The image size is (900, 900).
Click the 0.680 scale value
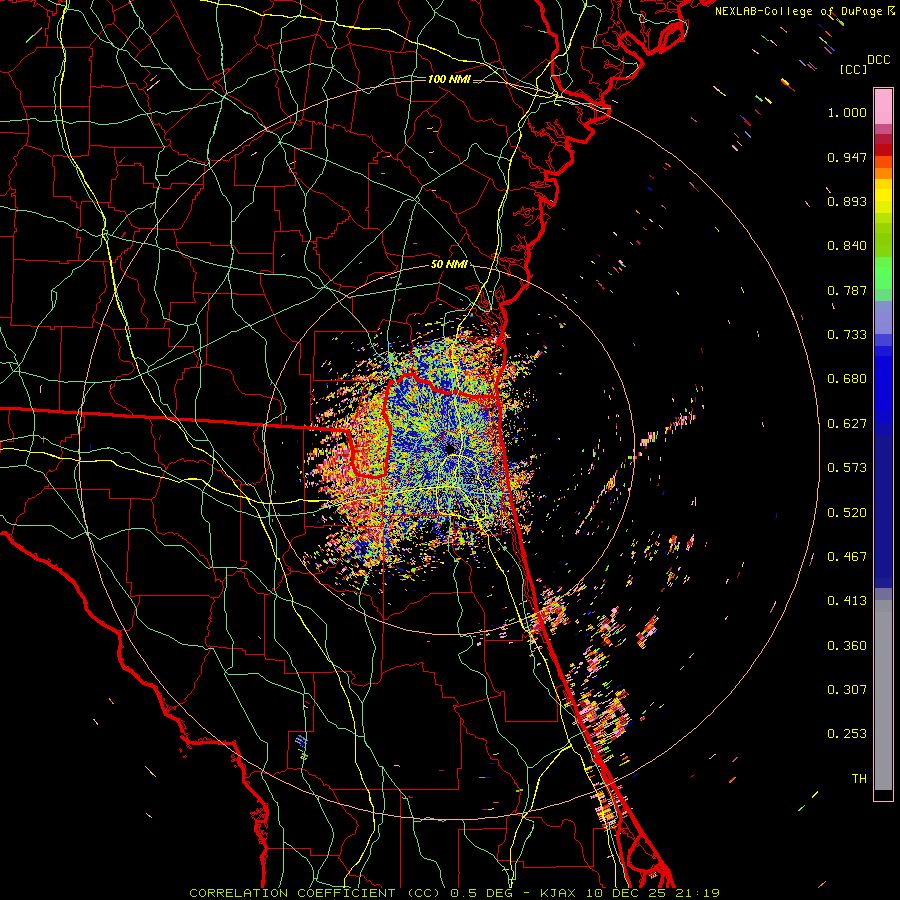click(847, 379)
